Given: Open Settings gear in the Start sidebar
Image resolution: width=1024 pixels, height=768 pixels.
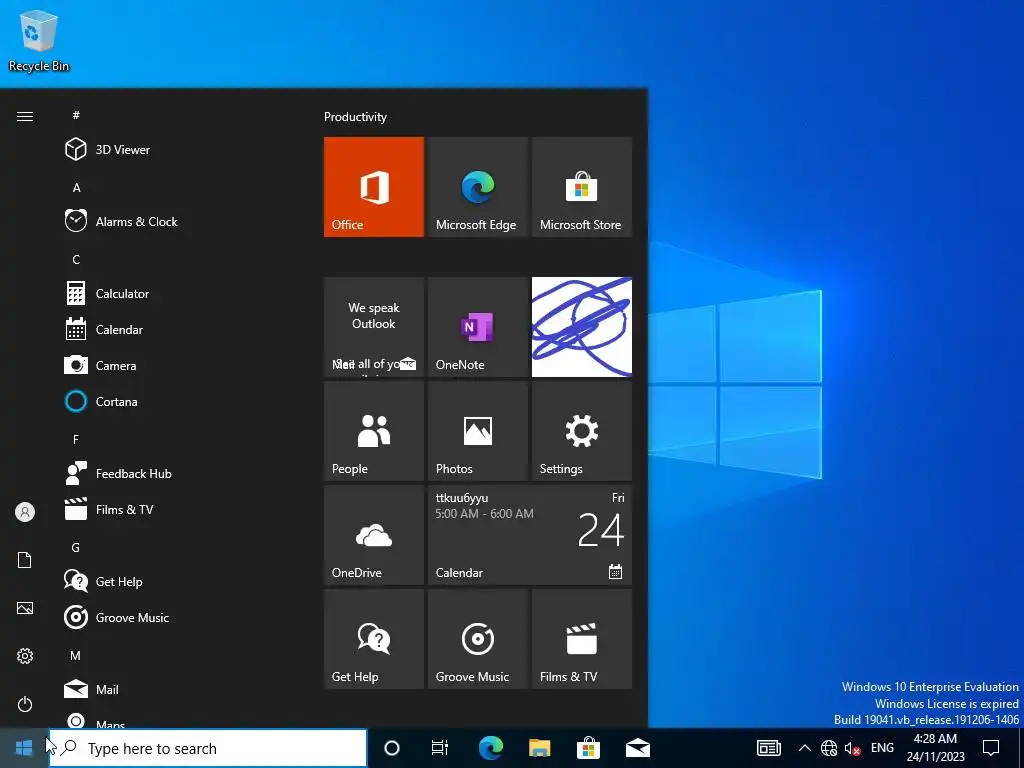Looking at the screenshot, I should click(25, 656).
